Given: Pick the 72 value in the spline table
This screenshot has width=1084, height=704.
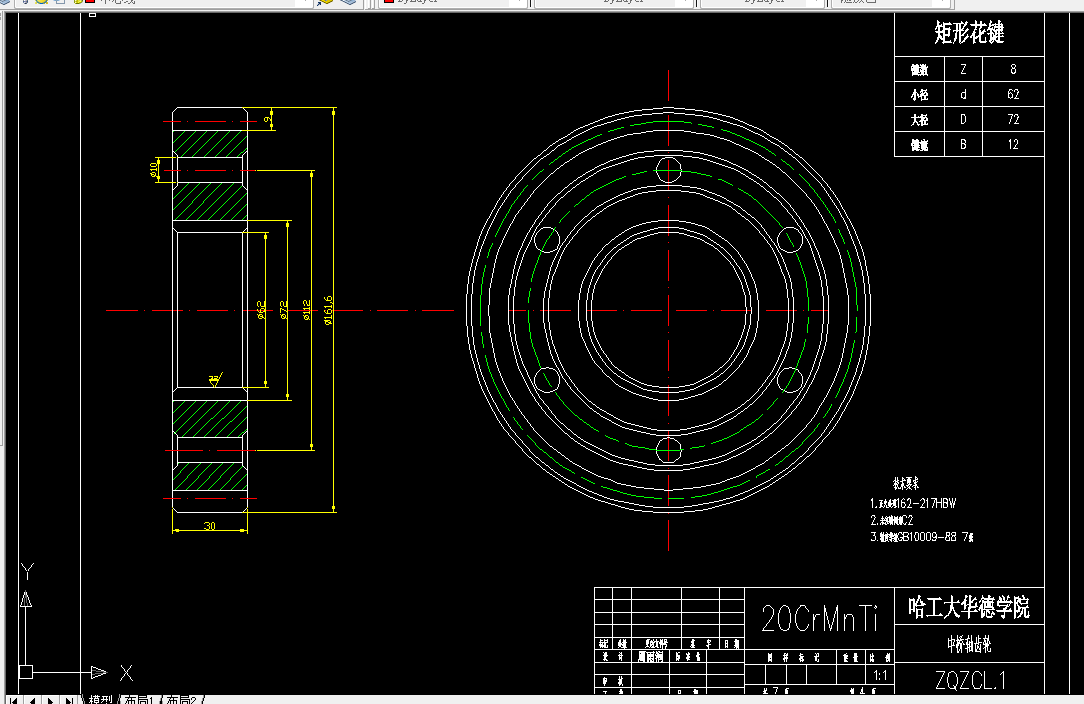Looking at the screenshot, I should click(1013, 119).
